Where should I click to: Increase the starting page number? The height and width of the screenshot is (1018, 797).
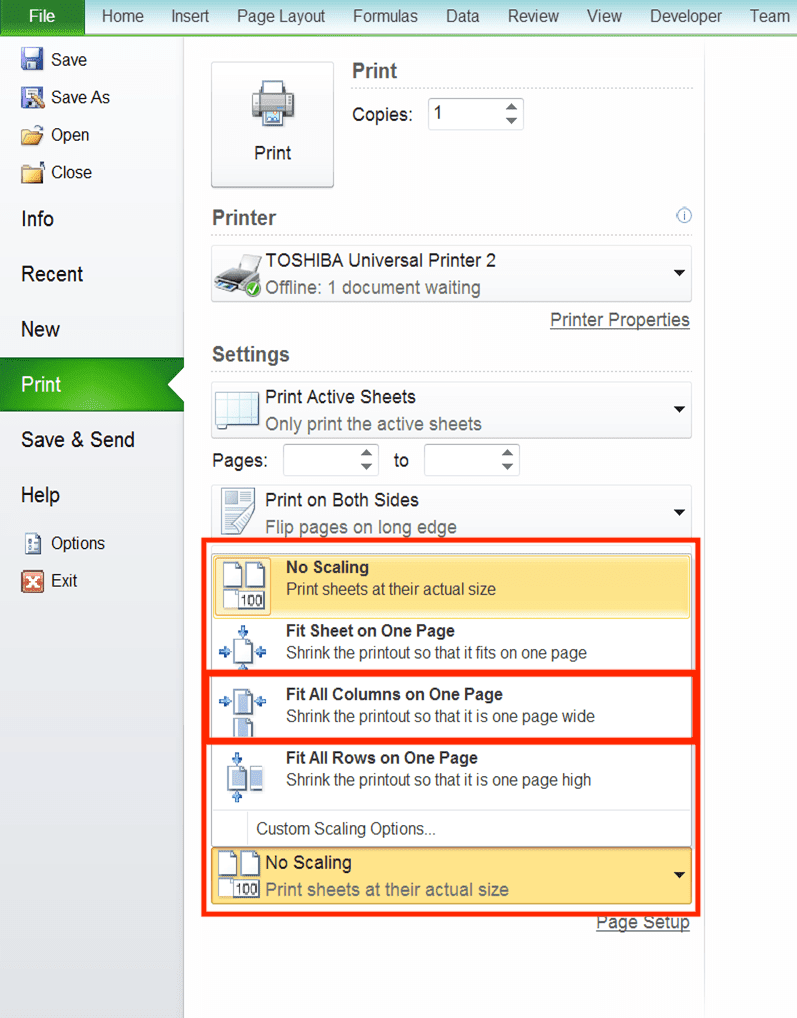point(367,453)
